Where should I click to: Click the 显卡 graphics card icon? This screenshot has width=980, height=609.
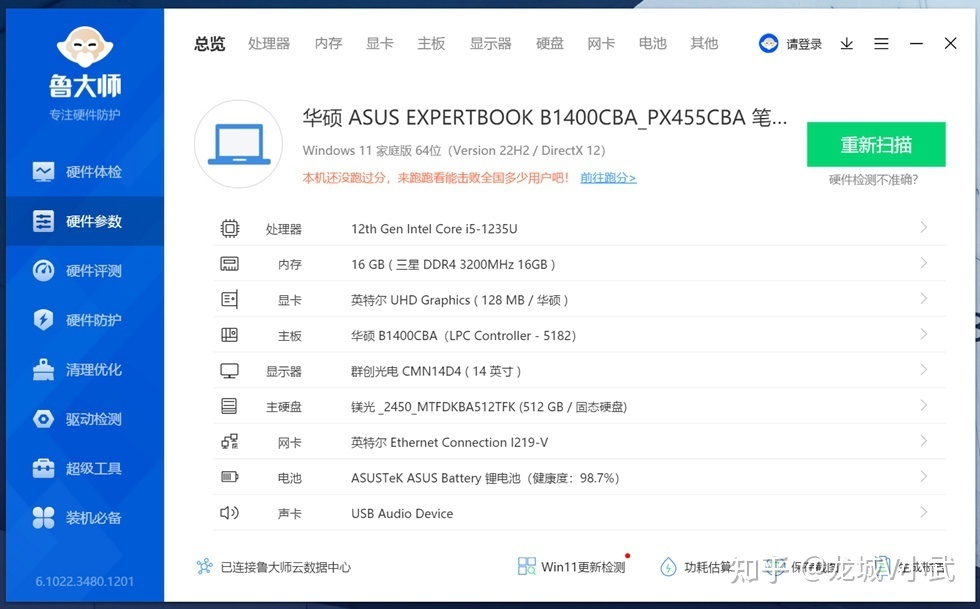[229, 299]
